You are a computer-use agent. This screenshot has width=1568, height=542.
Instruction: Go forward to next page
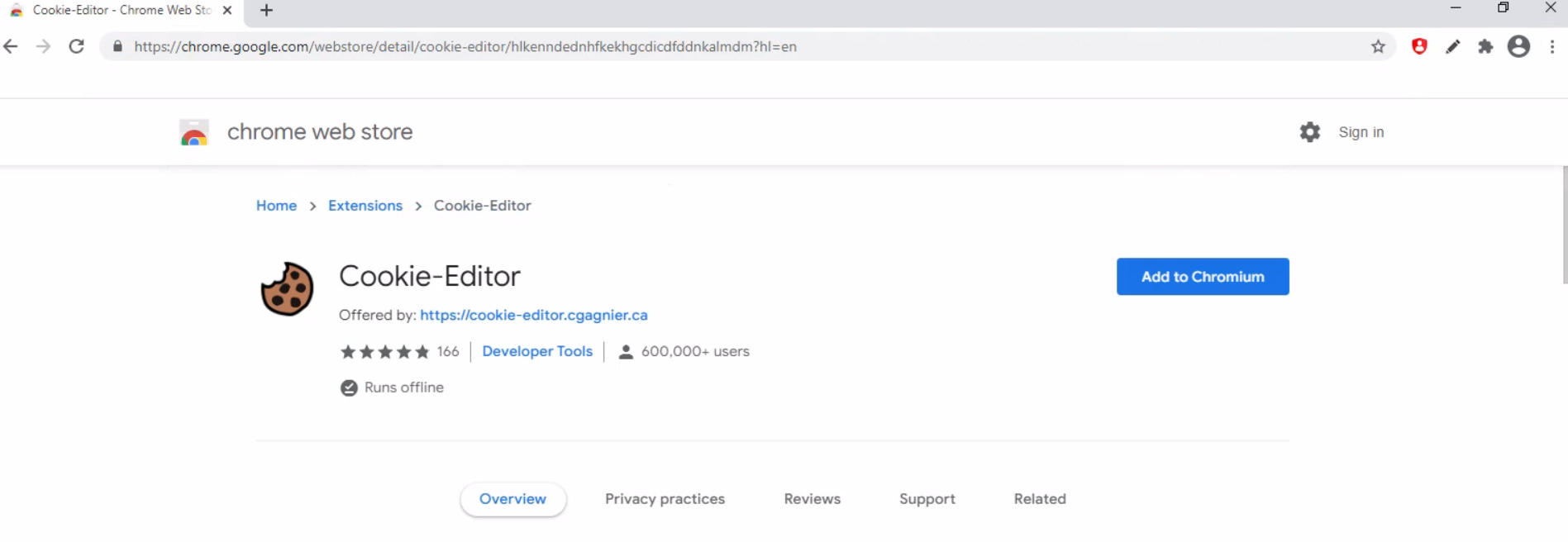tap(43, 46)
